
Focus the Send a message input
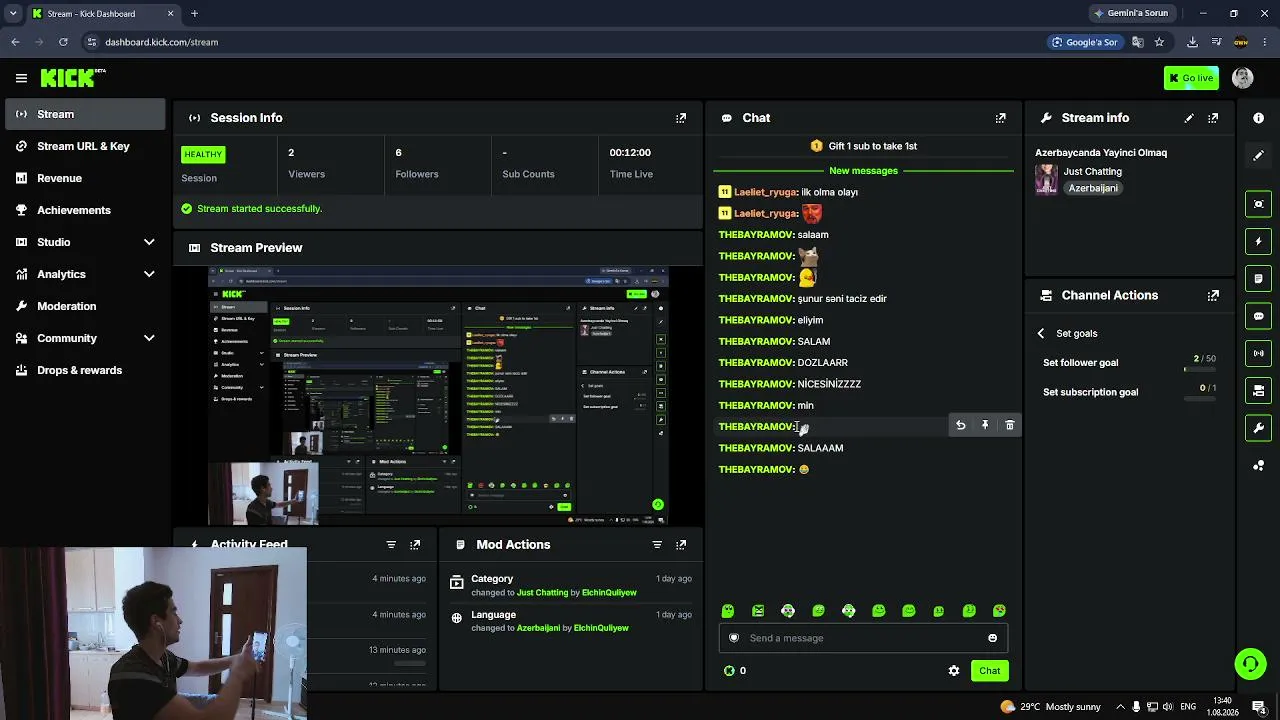[x=863, y=638]
